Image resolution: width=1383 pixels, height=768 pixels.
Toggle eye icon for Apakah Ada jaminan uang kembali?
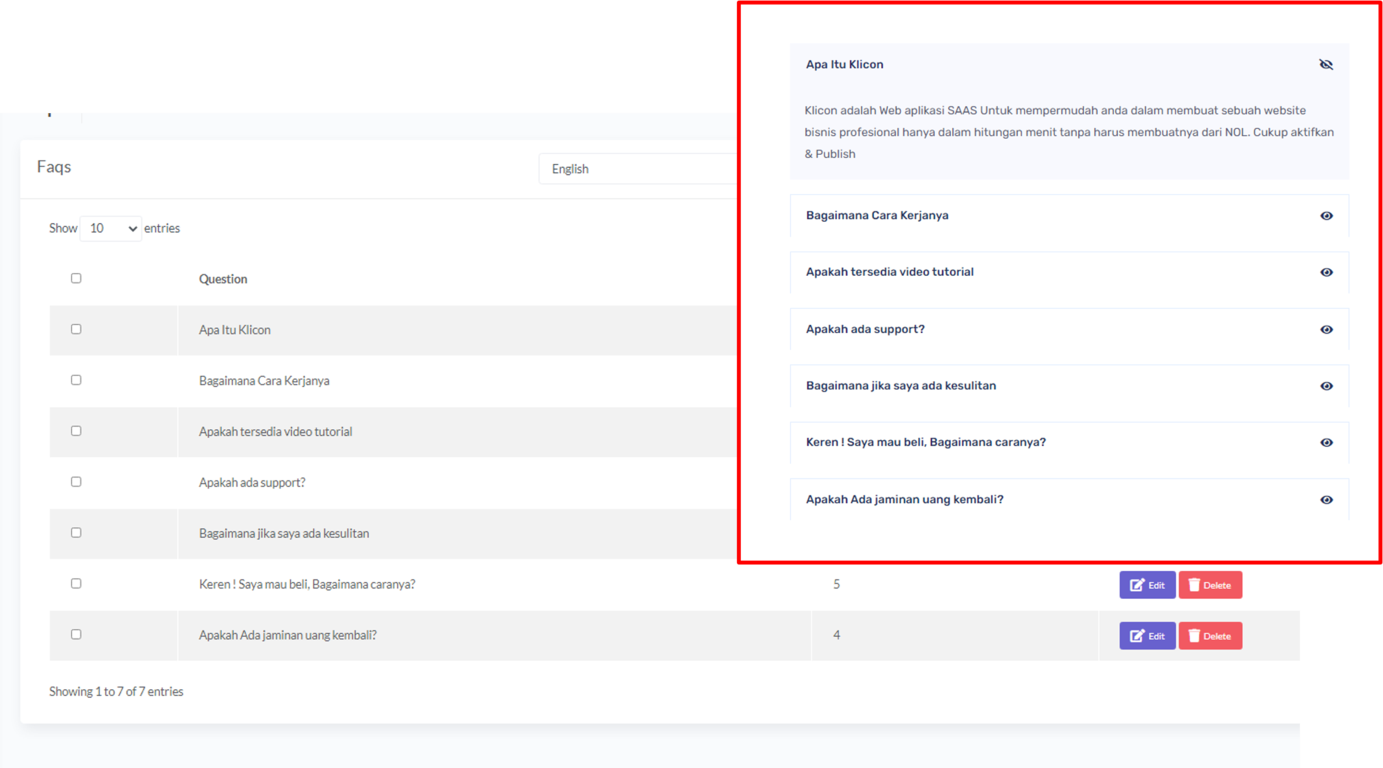pos(1326,500)
